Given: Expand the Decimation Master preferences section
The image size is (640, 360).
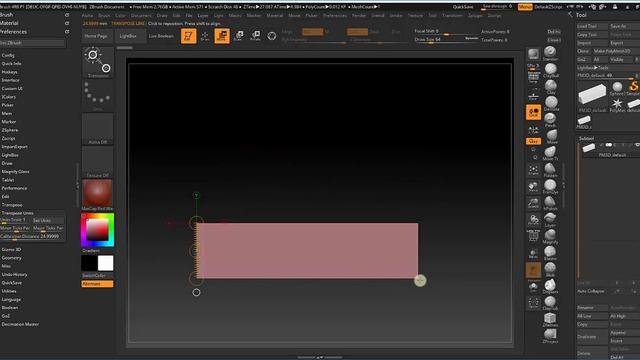Looking at the screenshot, I should 20,324.
